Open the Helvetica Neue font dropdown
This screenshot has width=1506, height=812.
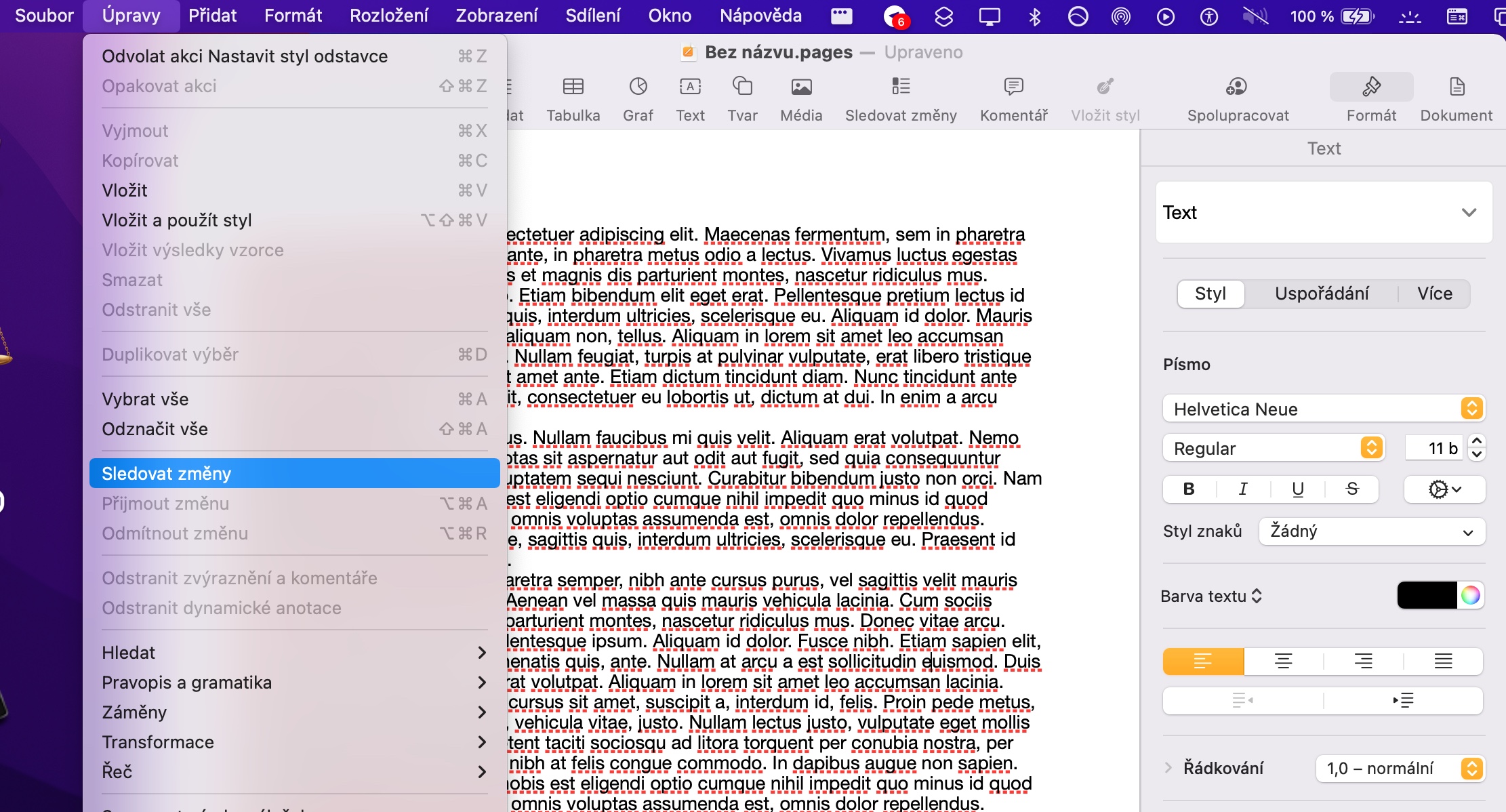point(1323,409)
